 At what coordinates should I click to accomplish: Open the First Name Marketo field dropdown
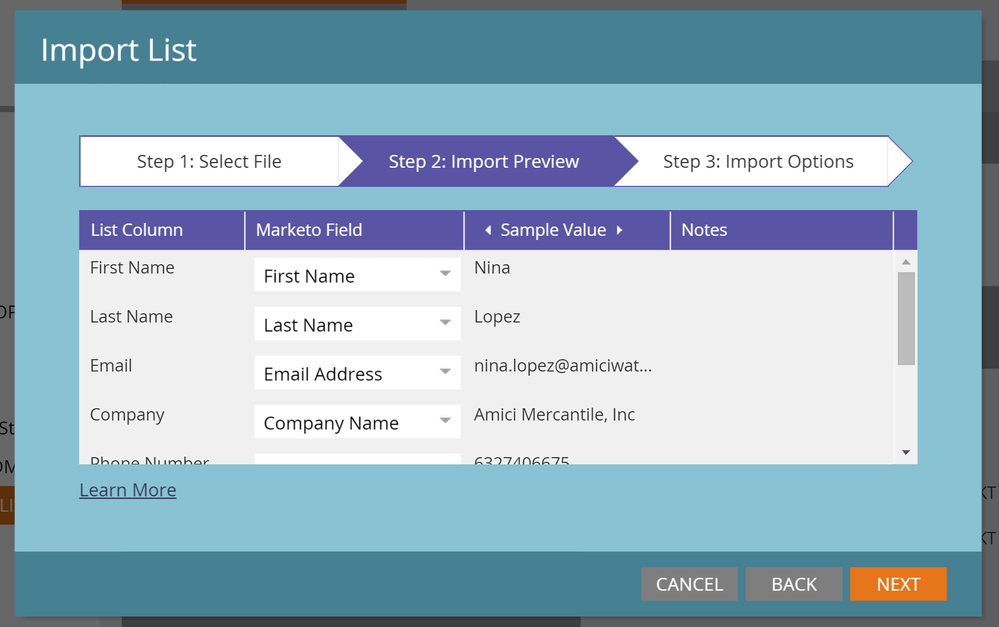[445, 275]
